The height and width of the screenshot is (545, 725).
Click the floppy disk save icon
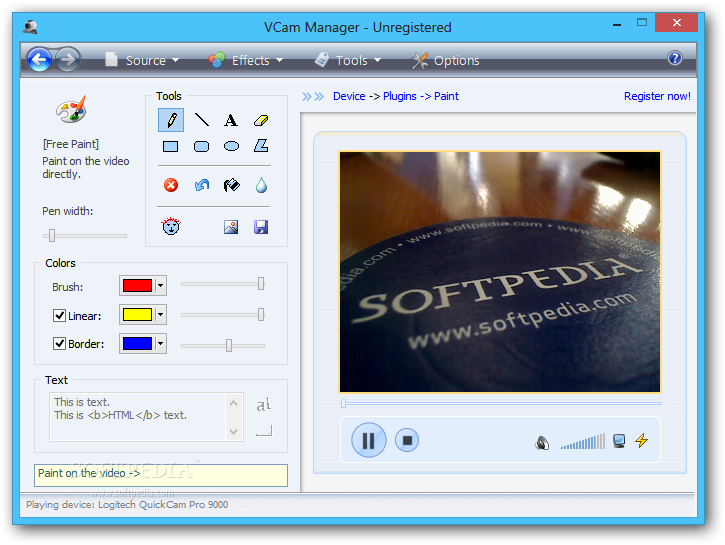(261, 227)
